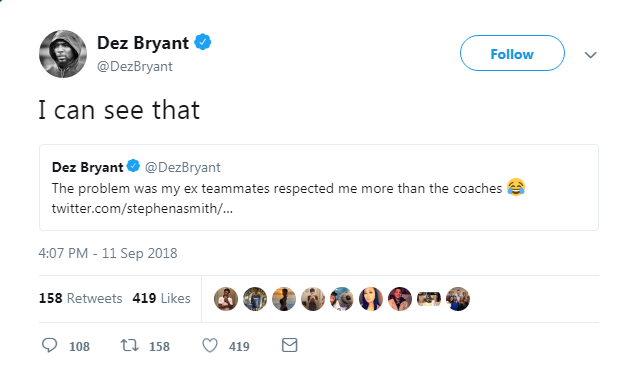Open the @DezBryant handle under the name

(135, 66)
